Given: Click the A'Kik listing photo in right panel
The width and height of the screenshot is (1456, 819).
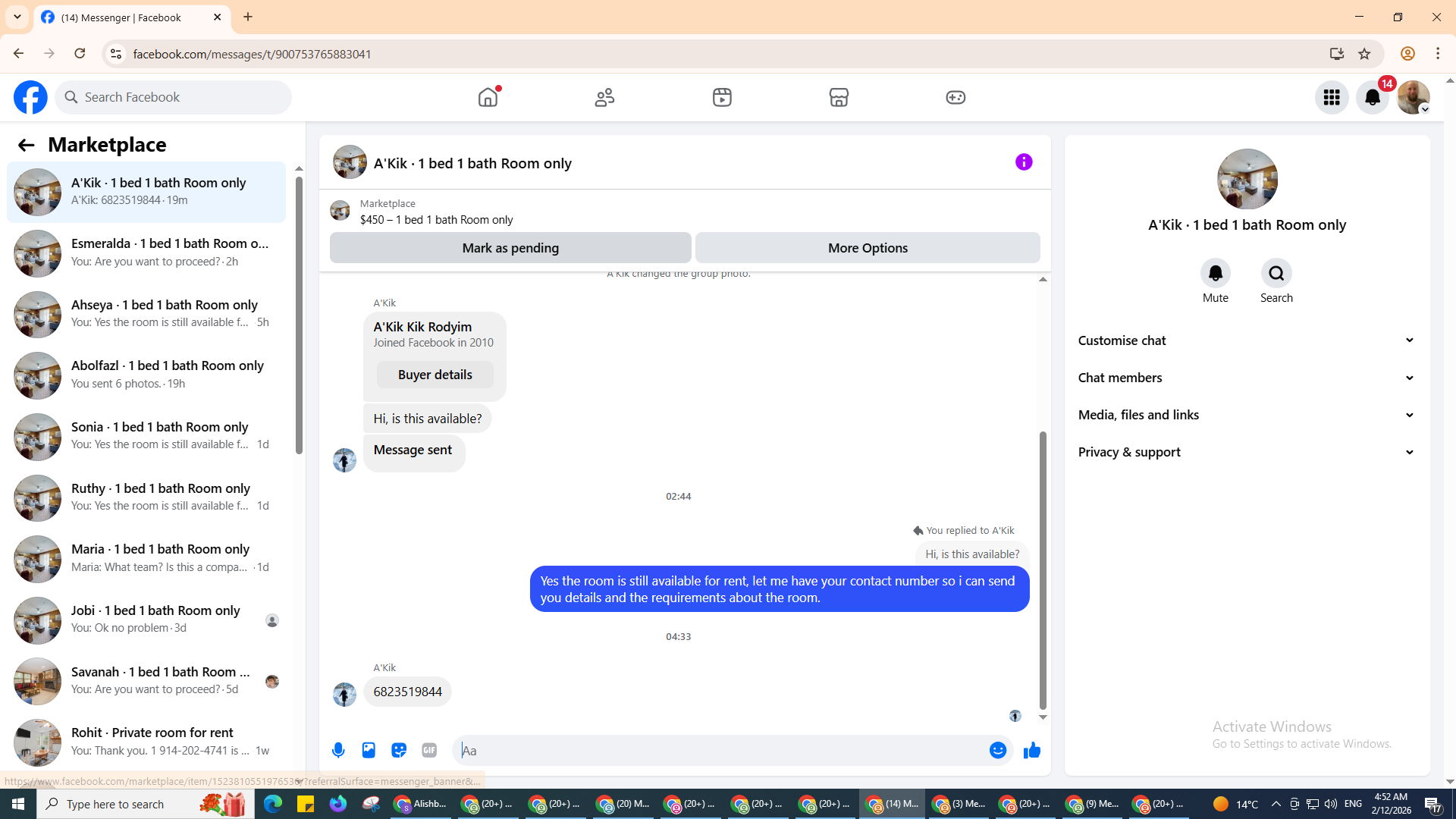Looking at the screenshot, I should [x=1247, y=179].
